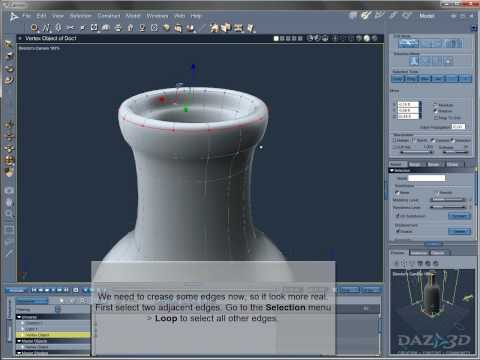Click the bottle preview thumbnail

pyautogui.click(x=433, y=311)
